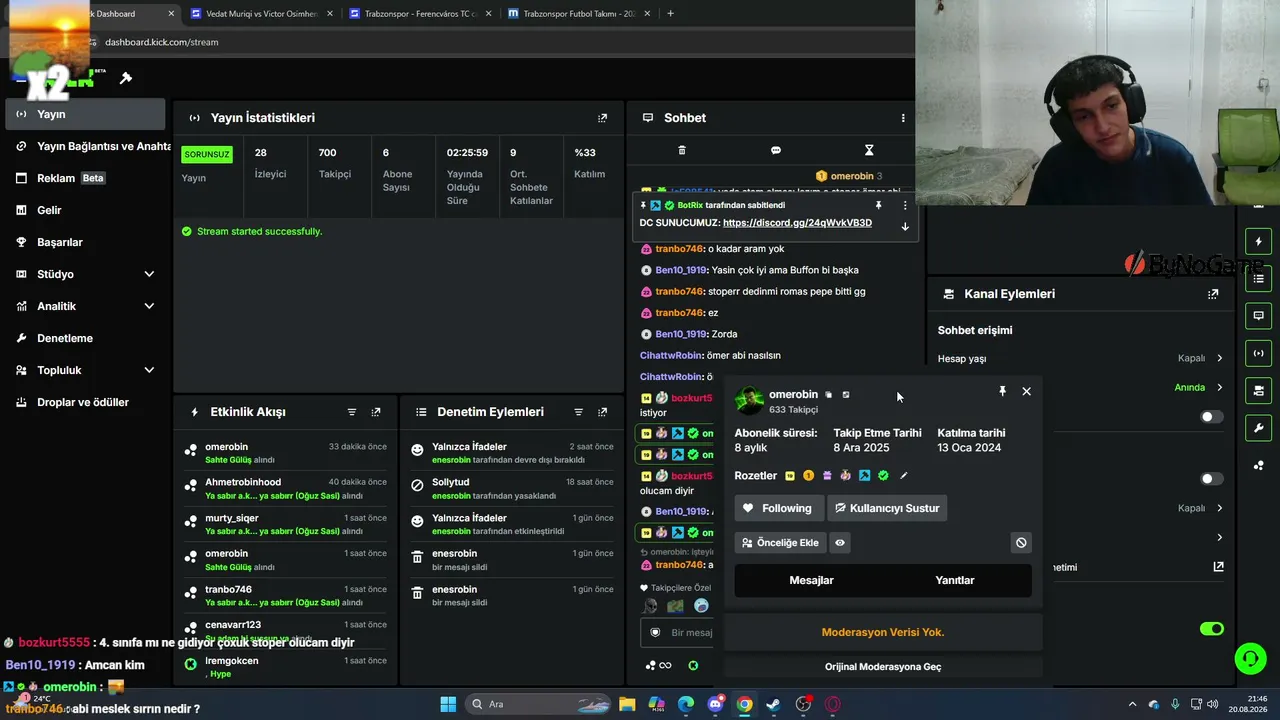Expand the Topluluk submenu chevron
This screenshot has height=720, width=1280.
pos(149,370)
